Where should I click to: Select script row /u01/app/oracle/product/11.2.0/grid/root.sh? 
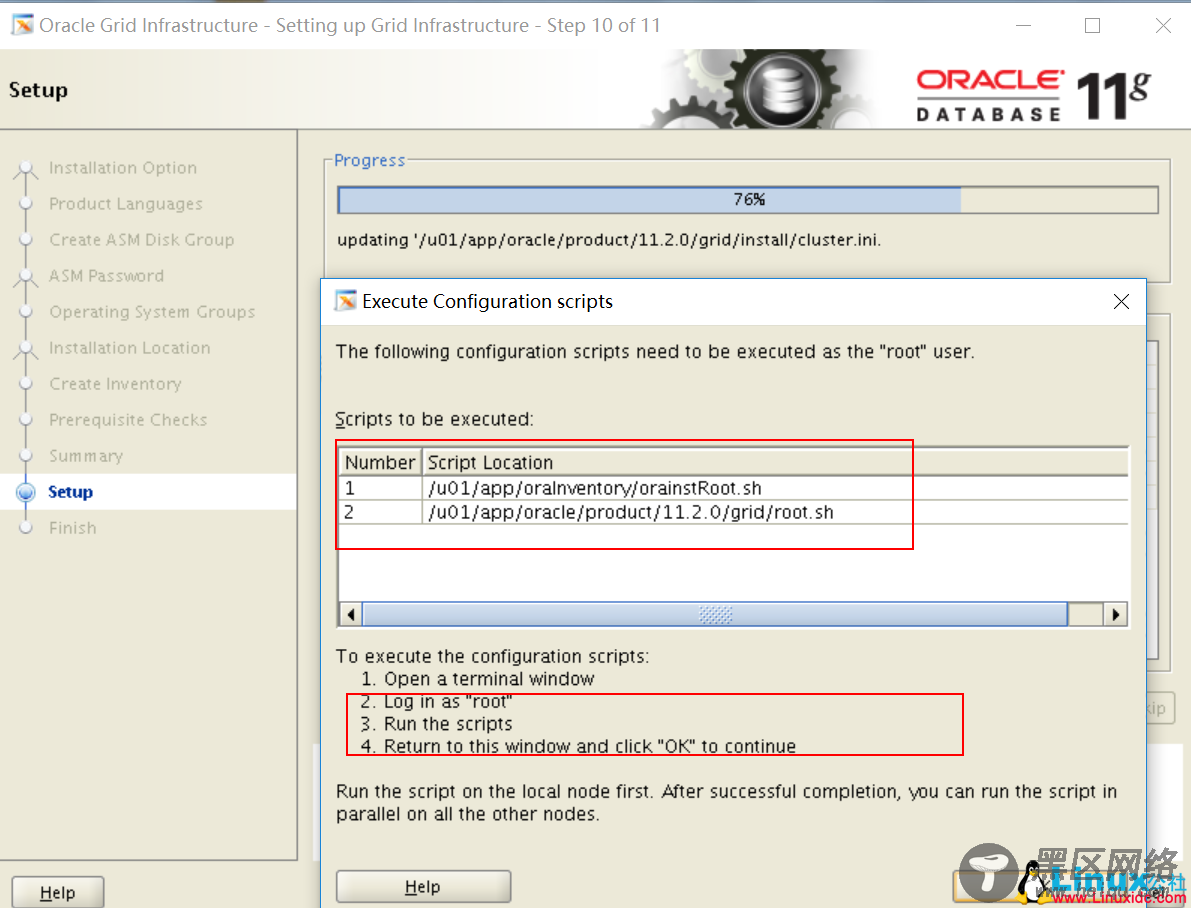pos(733,512)
